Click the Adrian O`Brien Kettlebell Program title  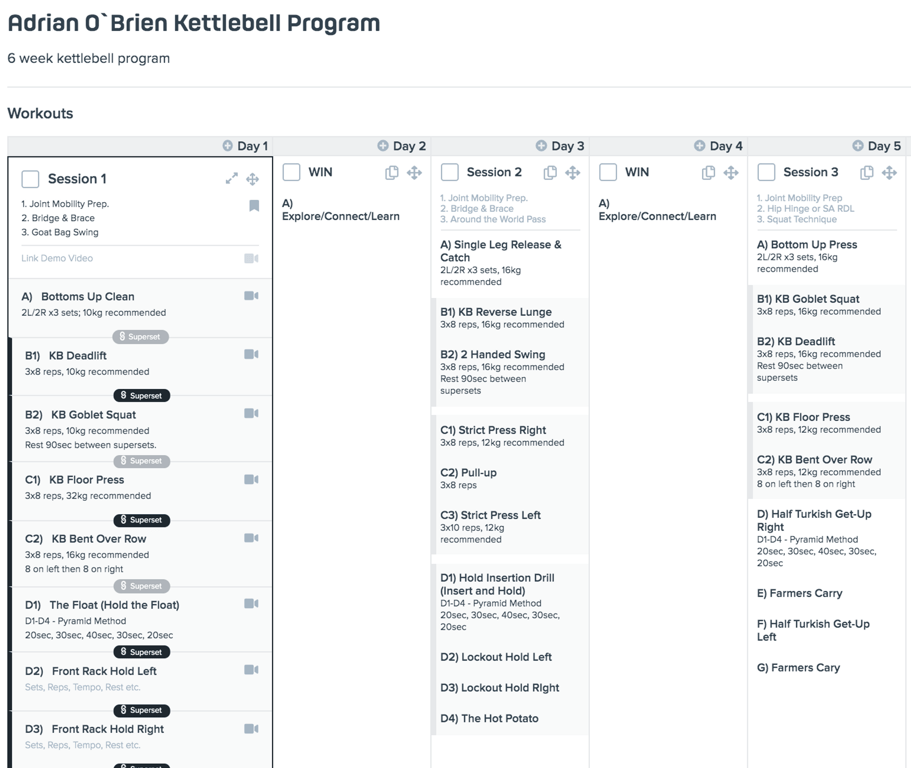click(x=194, y=23)
